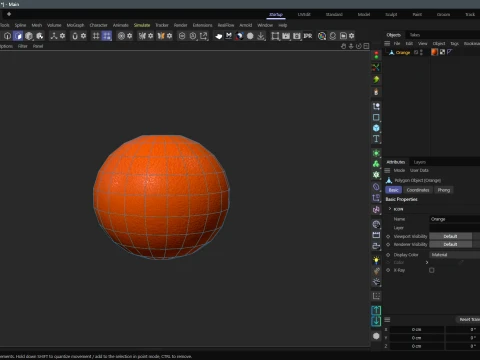Image resolution: width=480 pixels, height=360 pixels.
Task: Open the Display Color Material dropdown
Action: coord(455,255)
